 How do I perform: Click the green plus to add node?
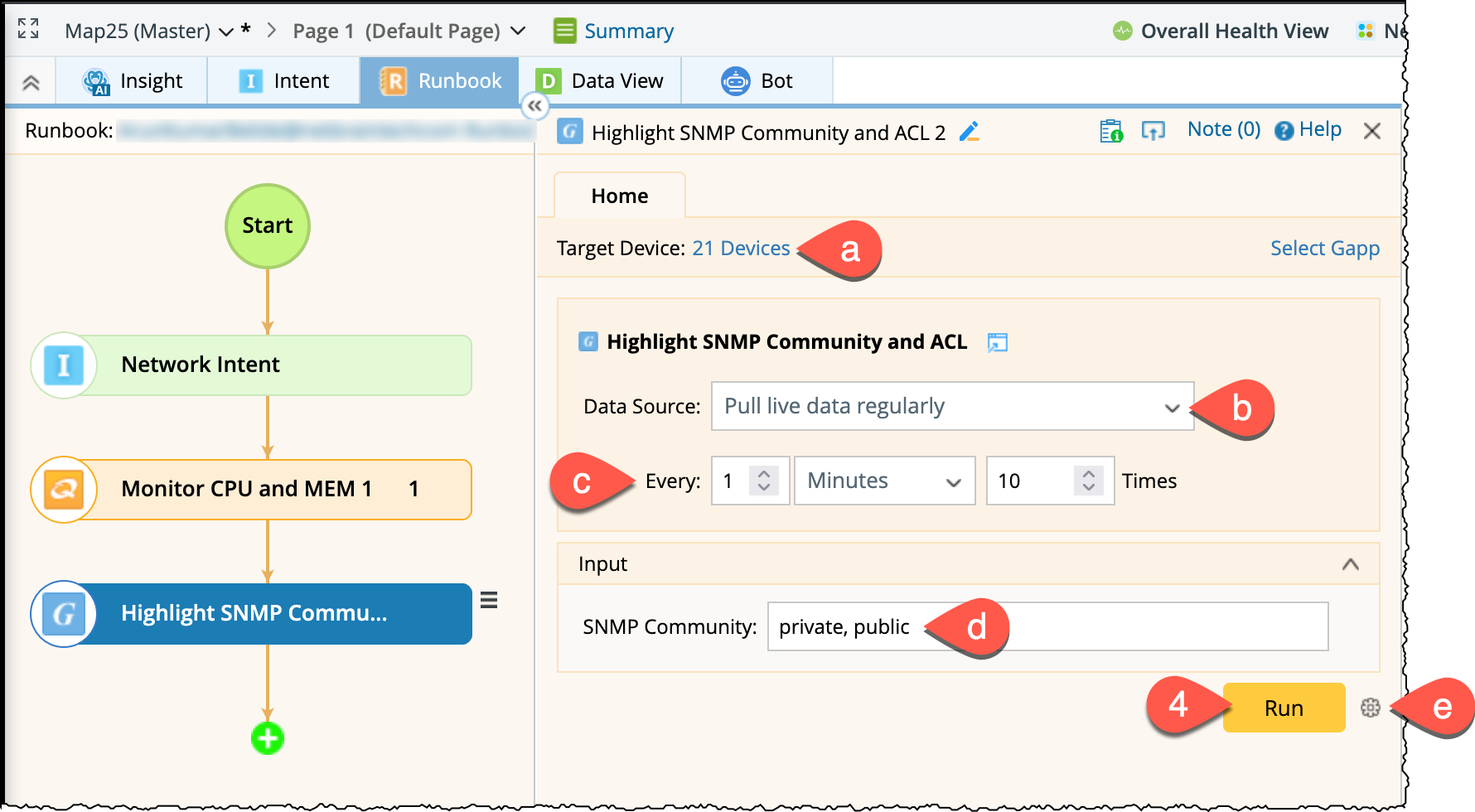(268, 737)
